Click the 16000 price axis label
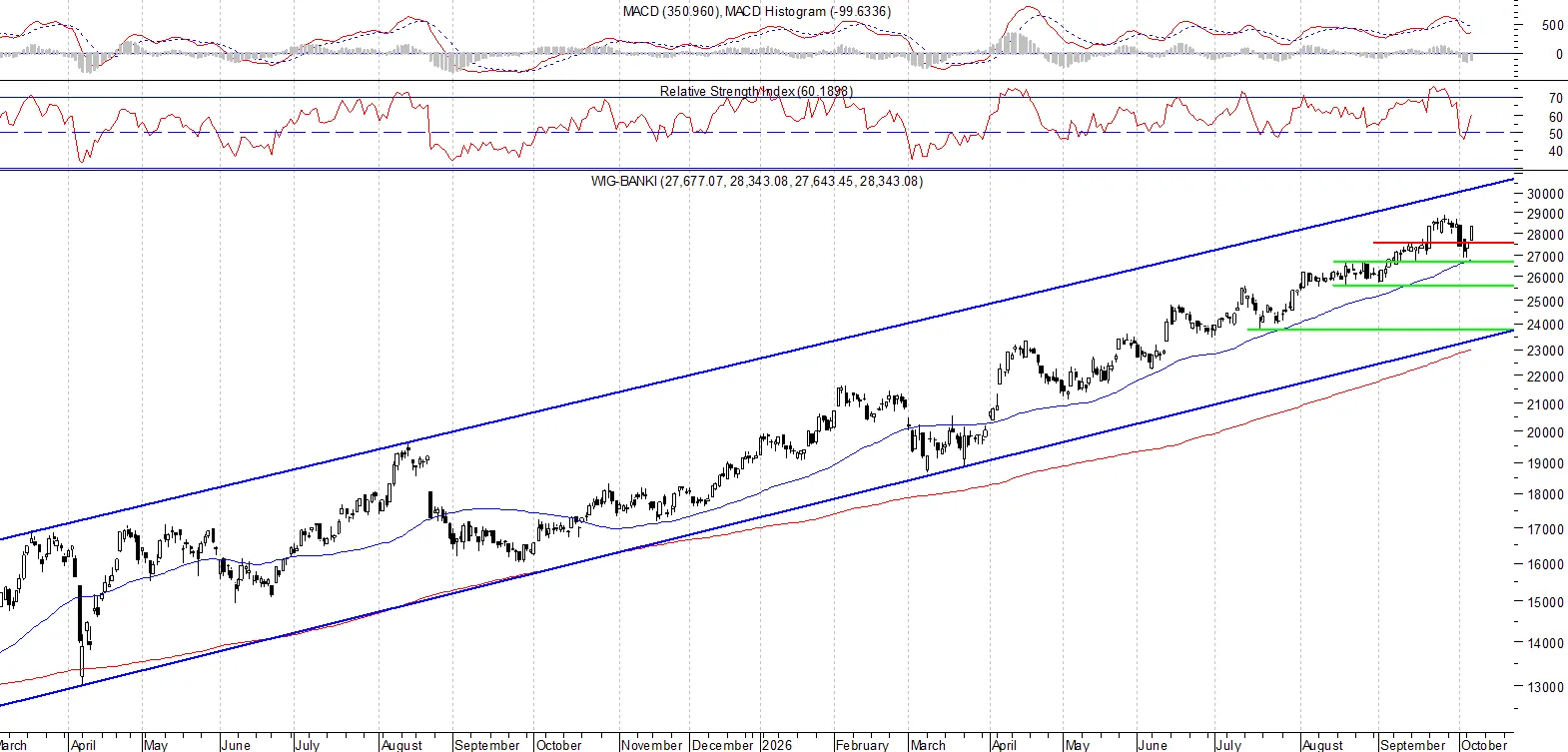 (1545, 564)
